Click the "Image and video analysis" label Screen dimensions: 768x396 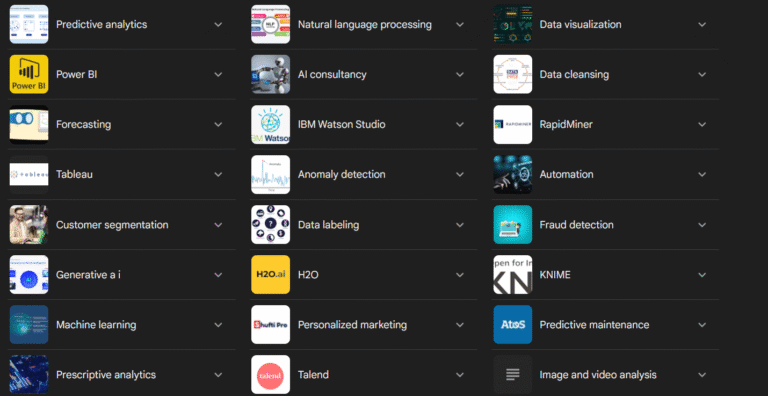click(x=598, y=375)
